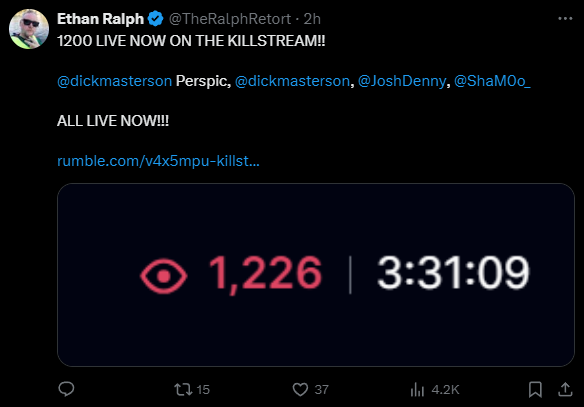Open the @JoshDenny mention

(402, 81)
